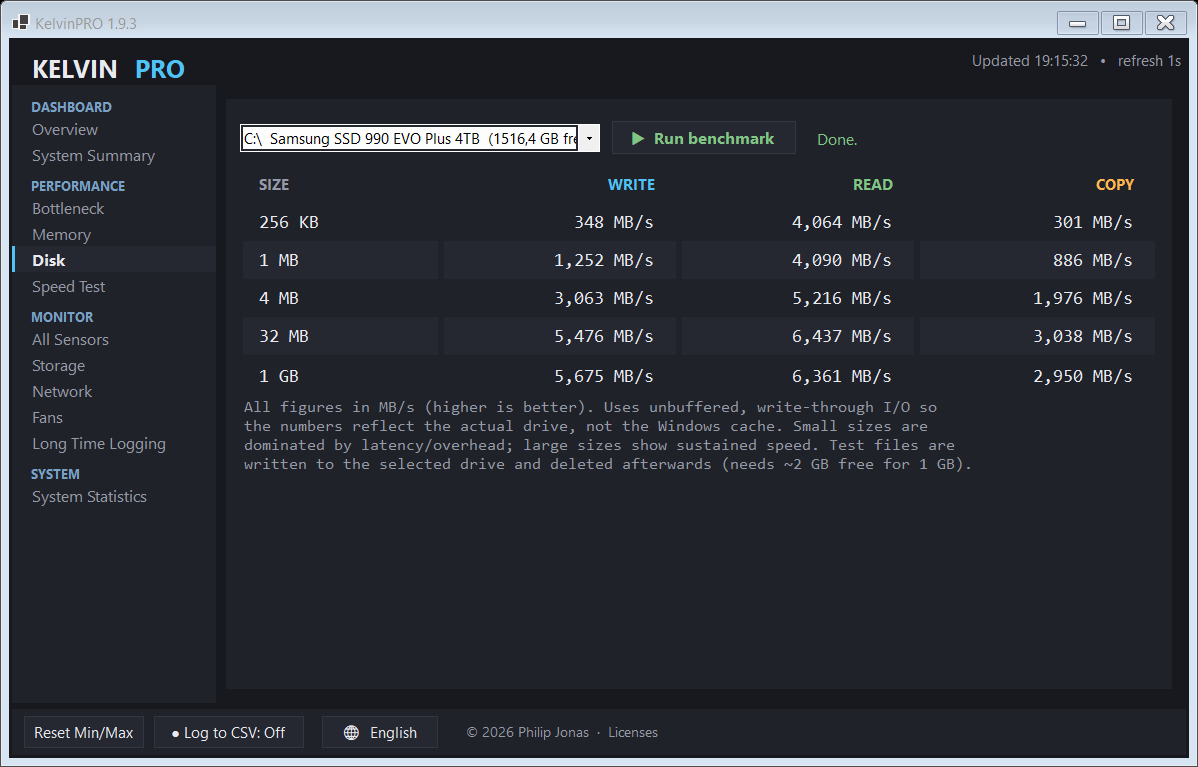Click the © 2026 Philip Jonas text
Viewport: 1198px width, 767px height.
coord(527,733)
